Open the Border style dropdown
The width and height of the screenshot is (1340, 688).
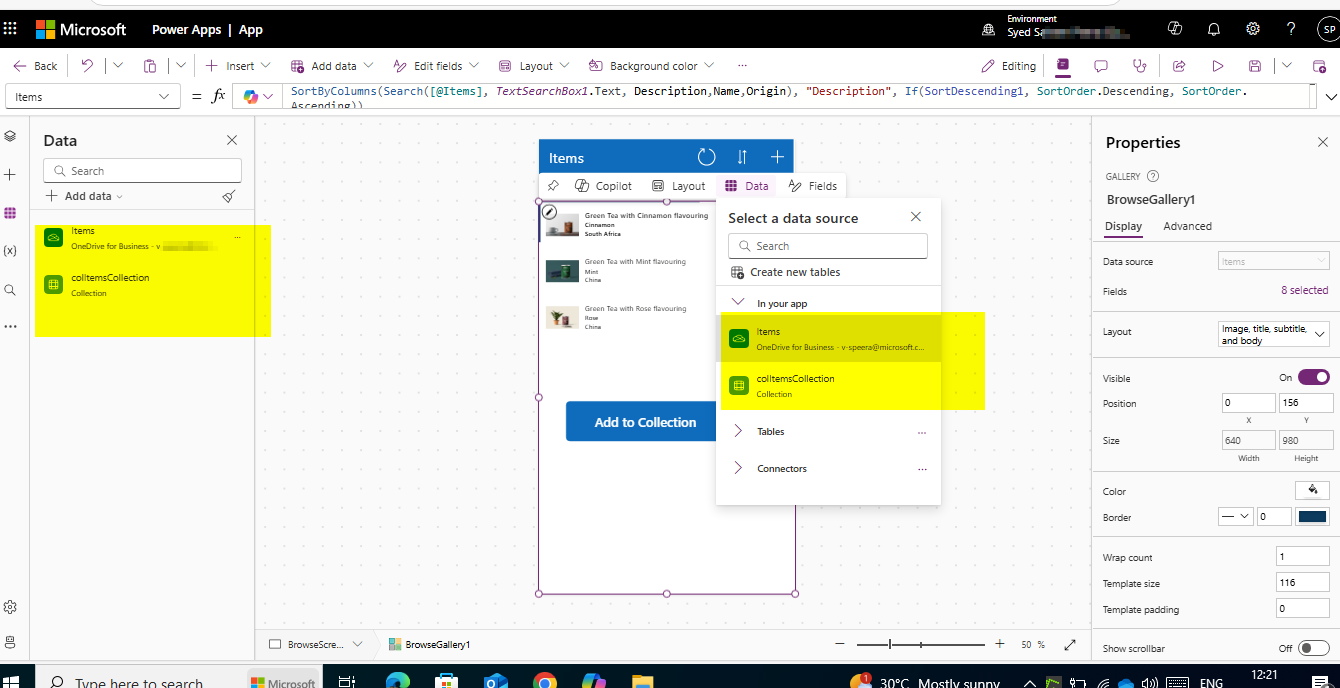tap(1235, 517)
